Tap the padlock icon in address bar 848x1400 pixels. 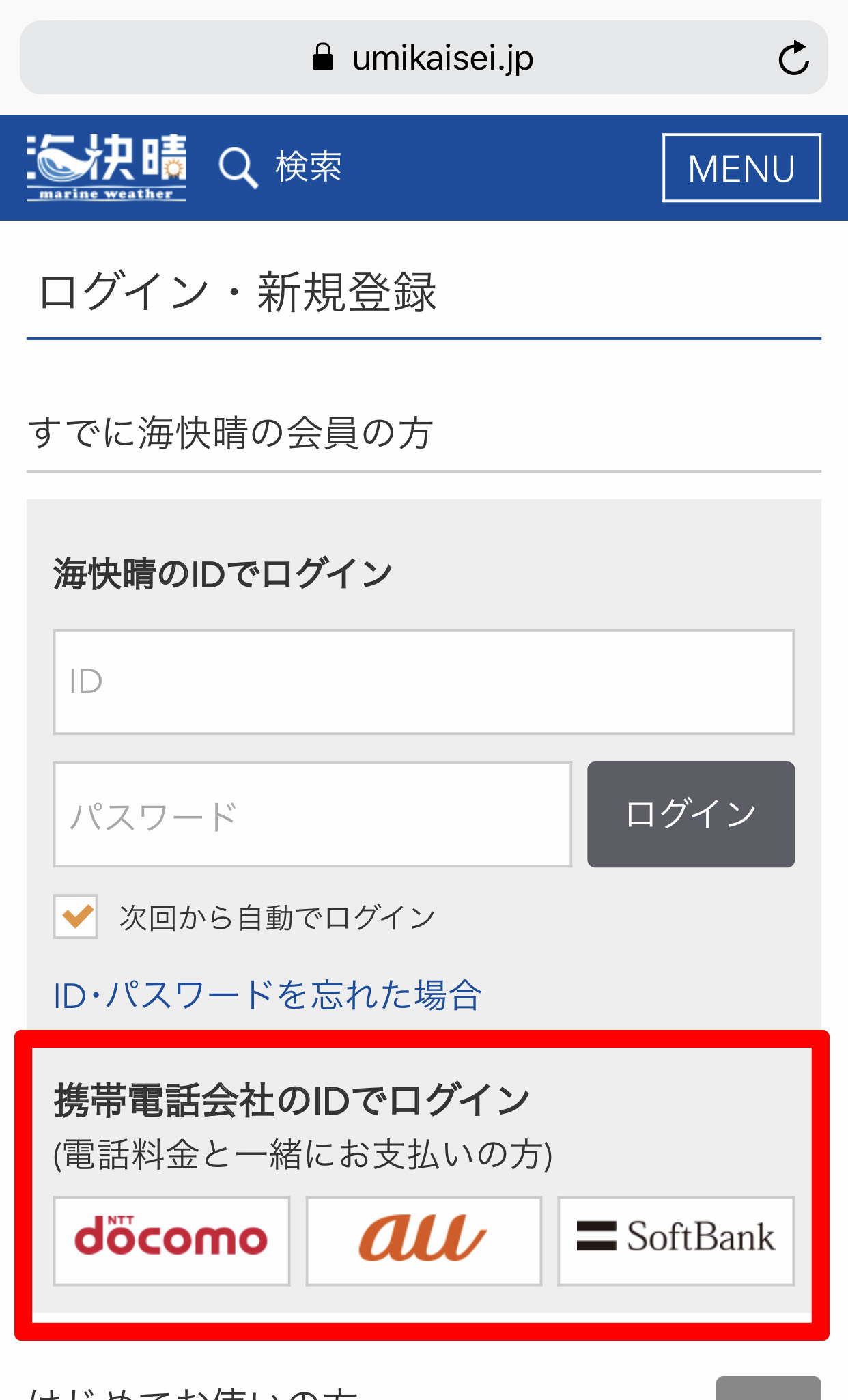[323, 57]
